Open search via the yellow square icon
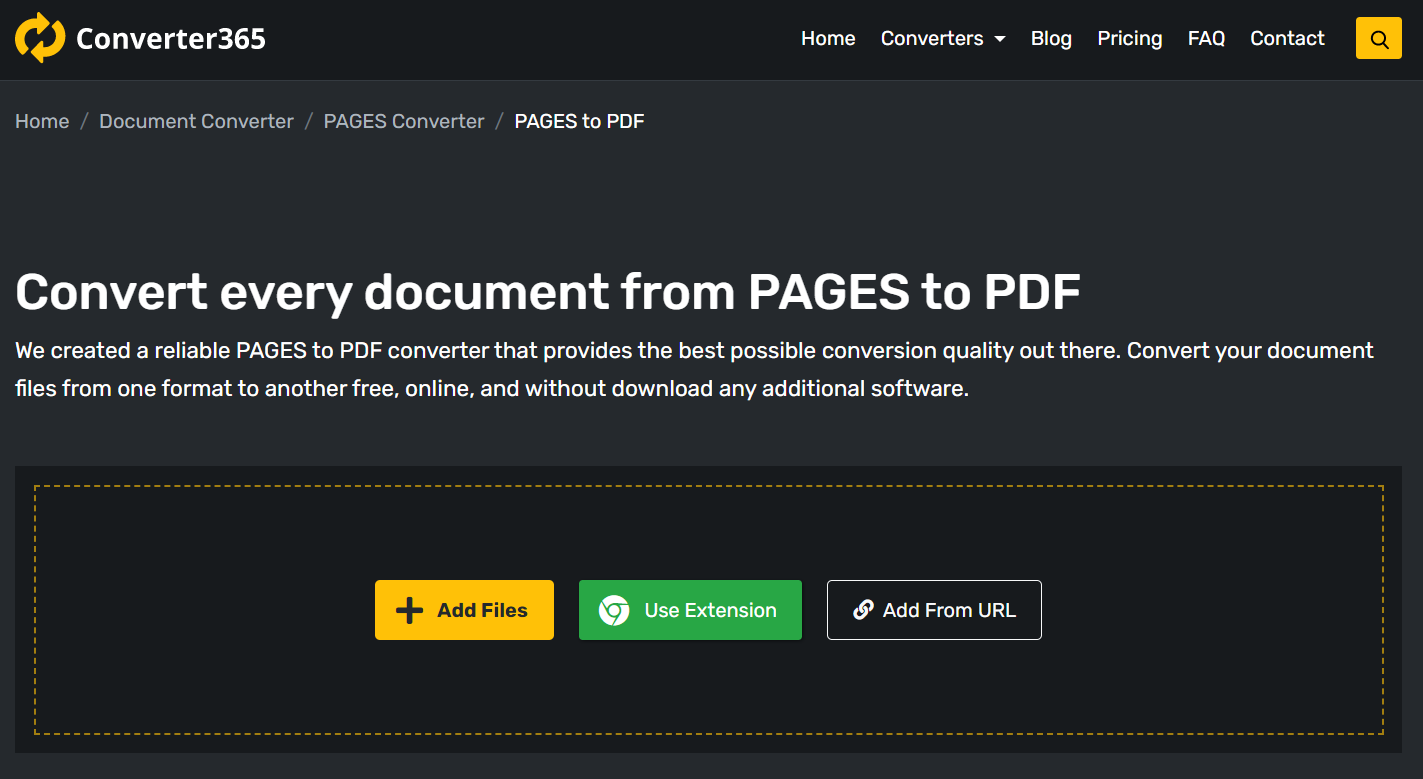 (x=1378, y=38)
